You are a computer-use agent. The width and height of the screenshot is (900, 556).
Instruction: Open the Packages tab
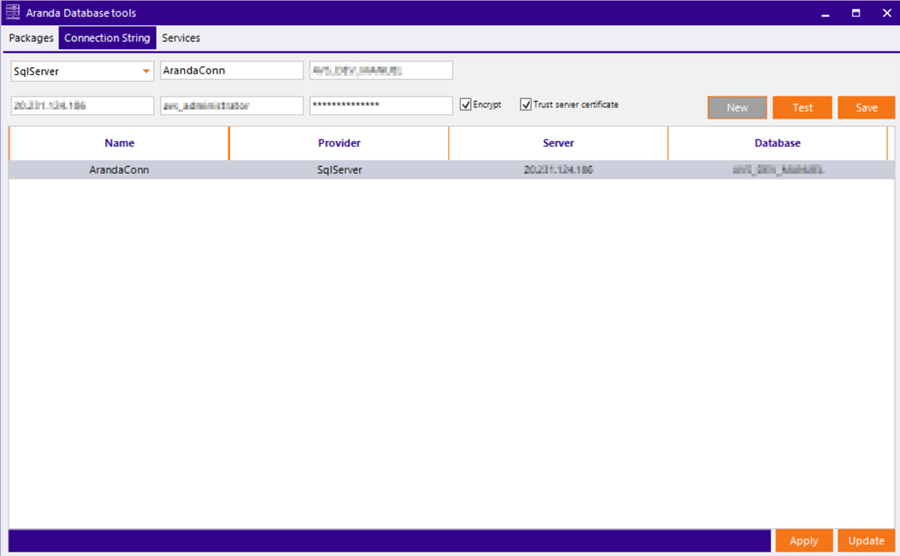(31, 38)
